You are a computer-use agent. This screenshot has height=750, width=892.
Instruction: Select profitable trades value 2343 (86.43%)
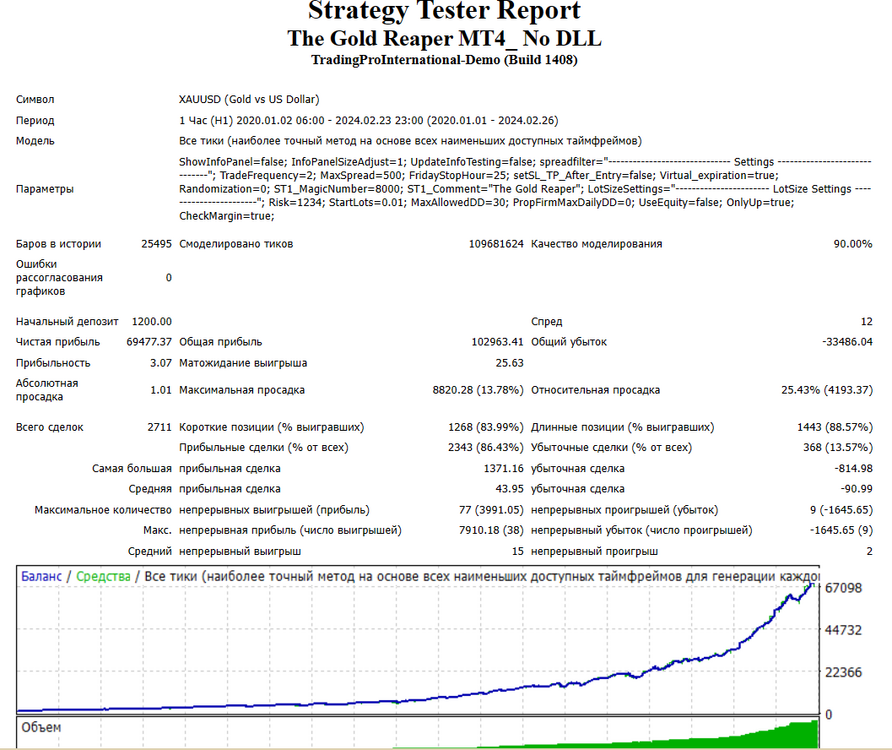(486, 448)
